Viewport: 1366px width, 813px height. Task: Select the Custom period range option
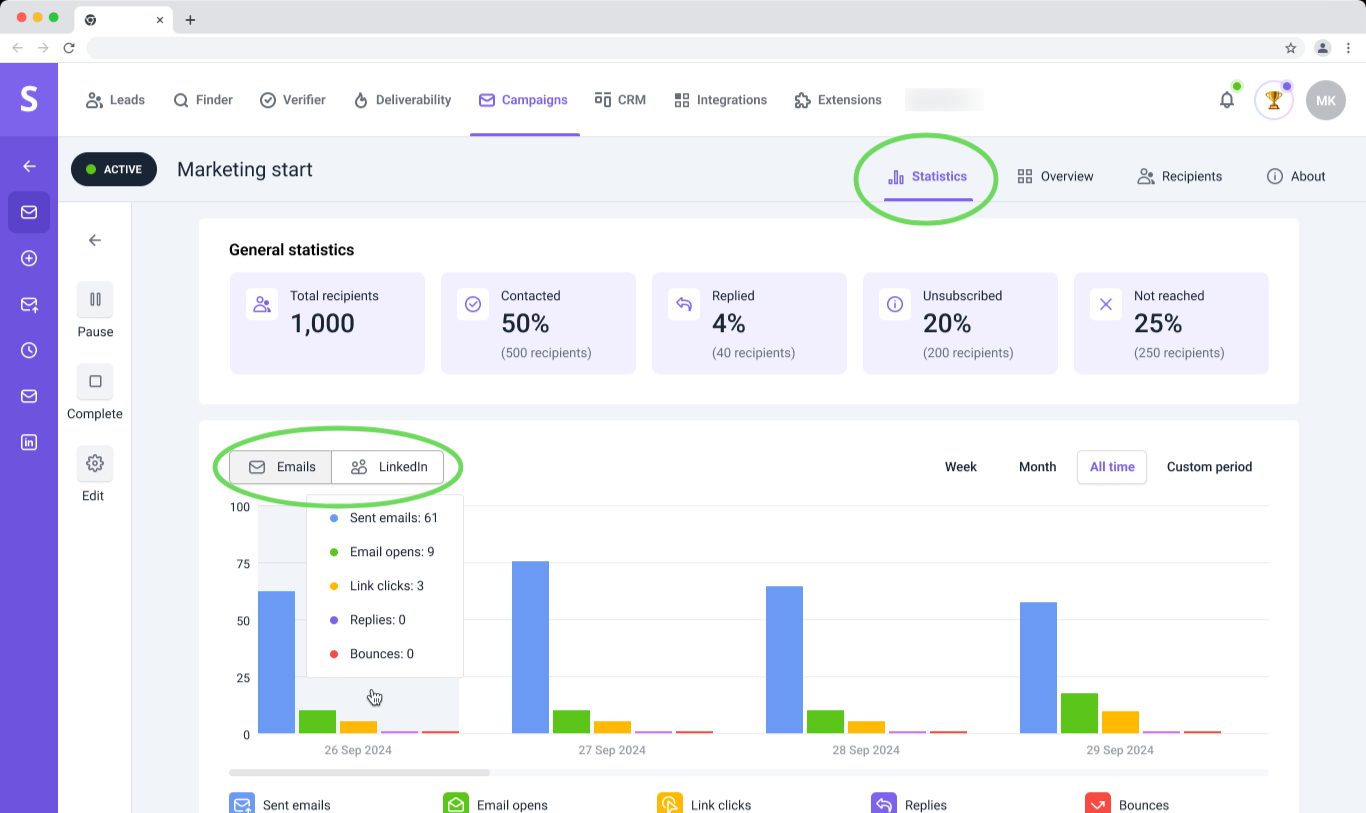[1209, 467]
